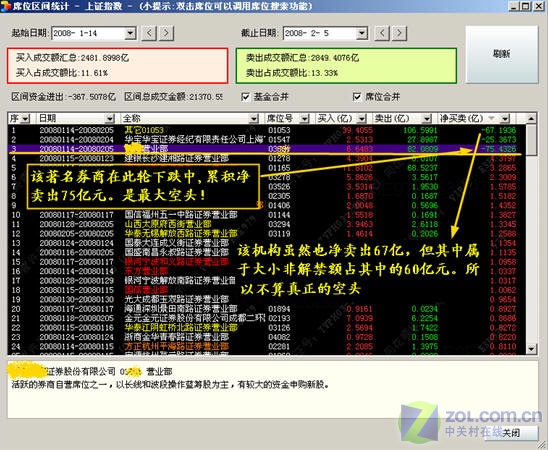This screenshot has width=548, height=450.
Task: Click scrollbar down arrow in seat table
Action: click(531, 349)
